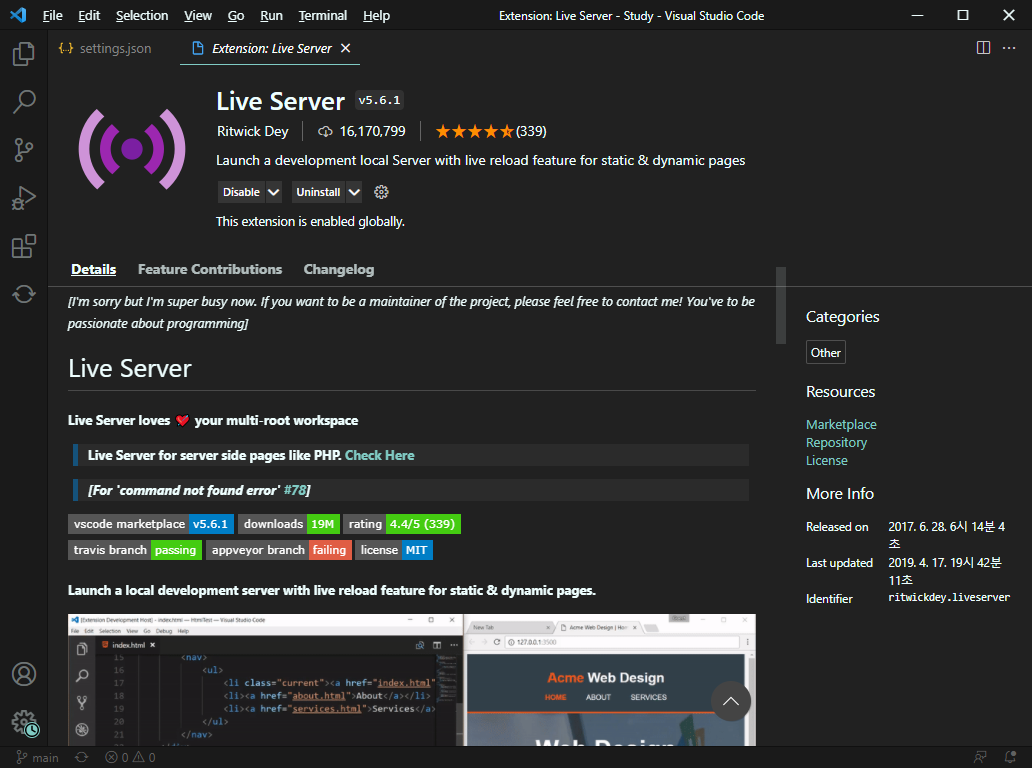Viewport: 1032px width, 768px height.
Task: Open the editor More Actions menu
Action: pos(1011,47)
